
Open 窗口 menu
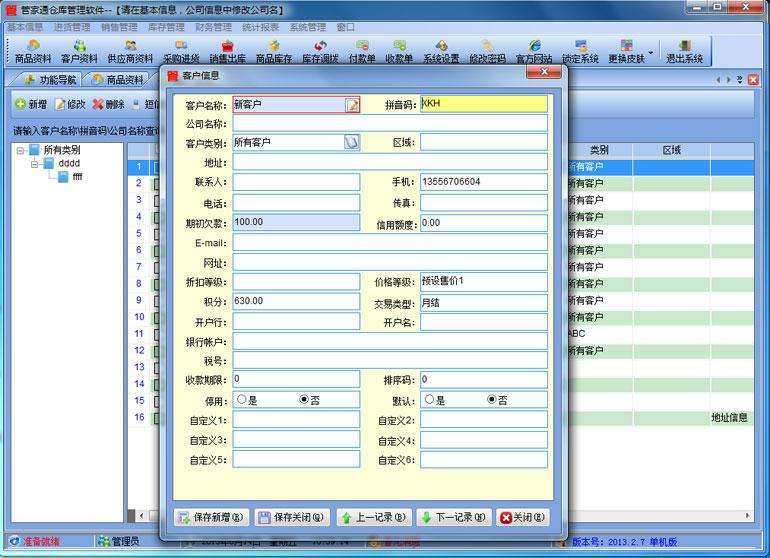[346, 27]
